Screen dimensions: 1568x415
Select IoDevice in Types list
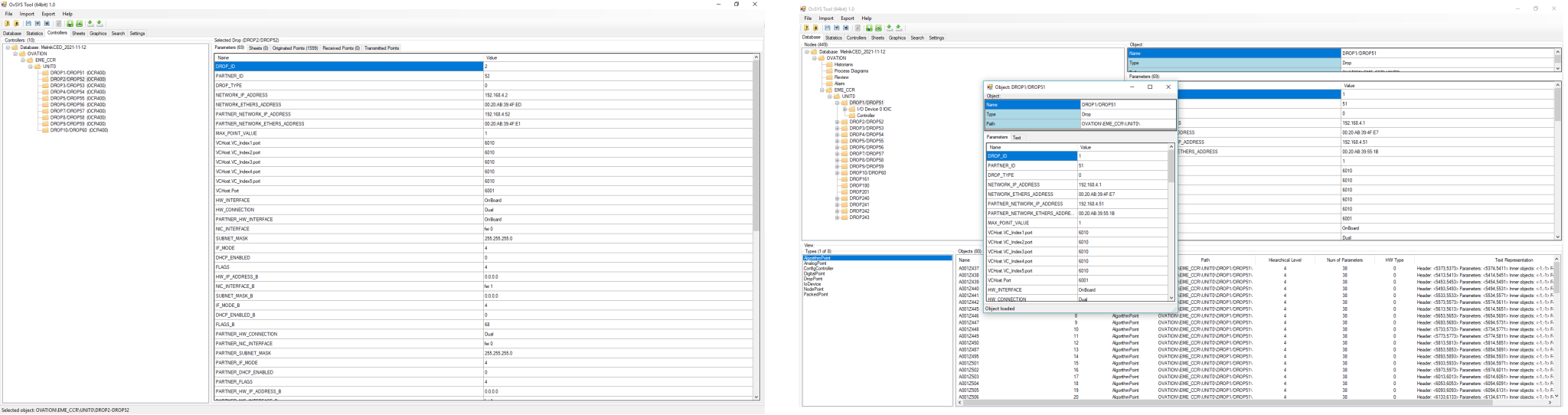tap(812, 283)
